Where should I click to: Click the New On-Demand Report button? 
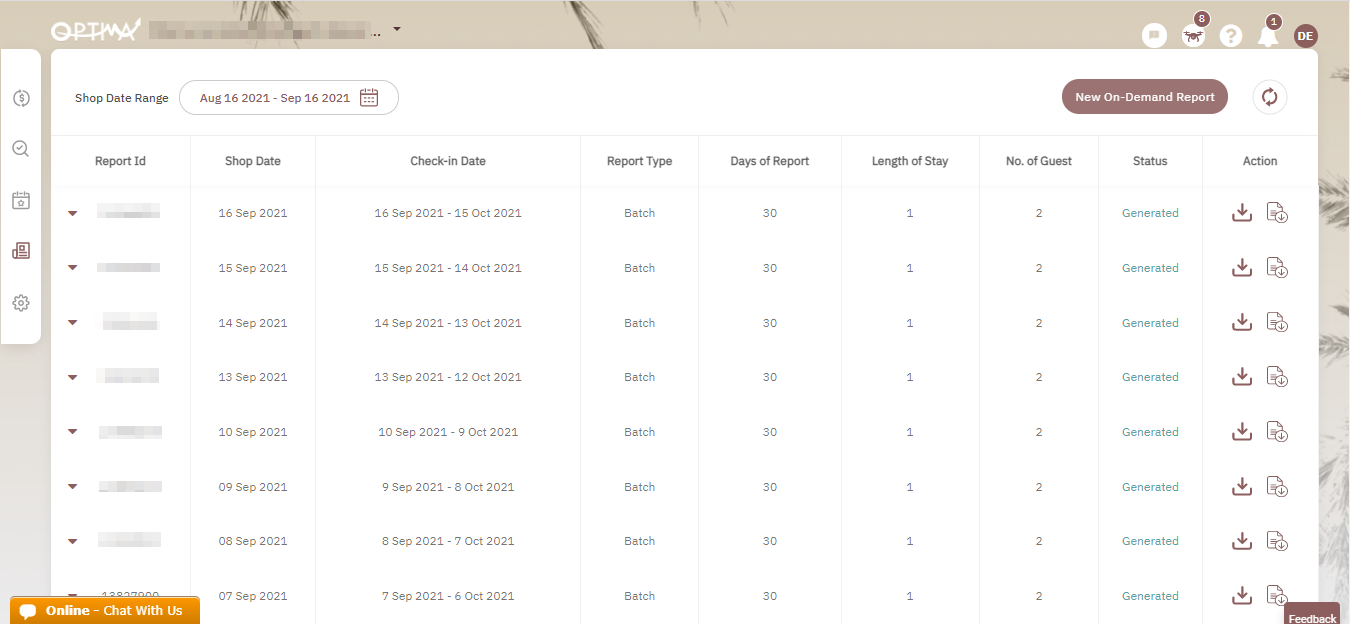point(1145,97)
